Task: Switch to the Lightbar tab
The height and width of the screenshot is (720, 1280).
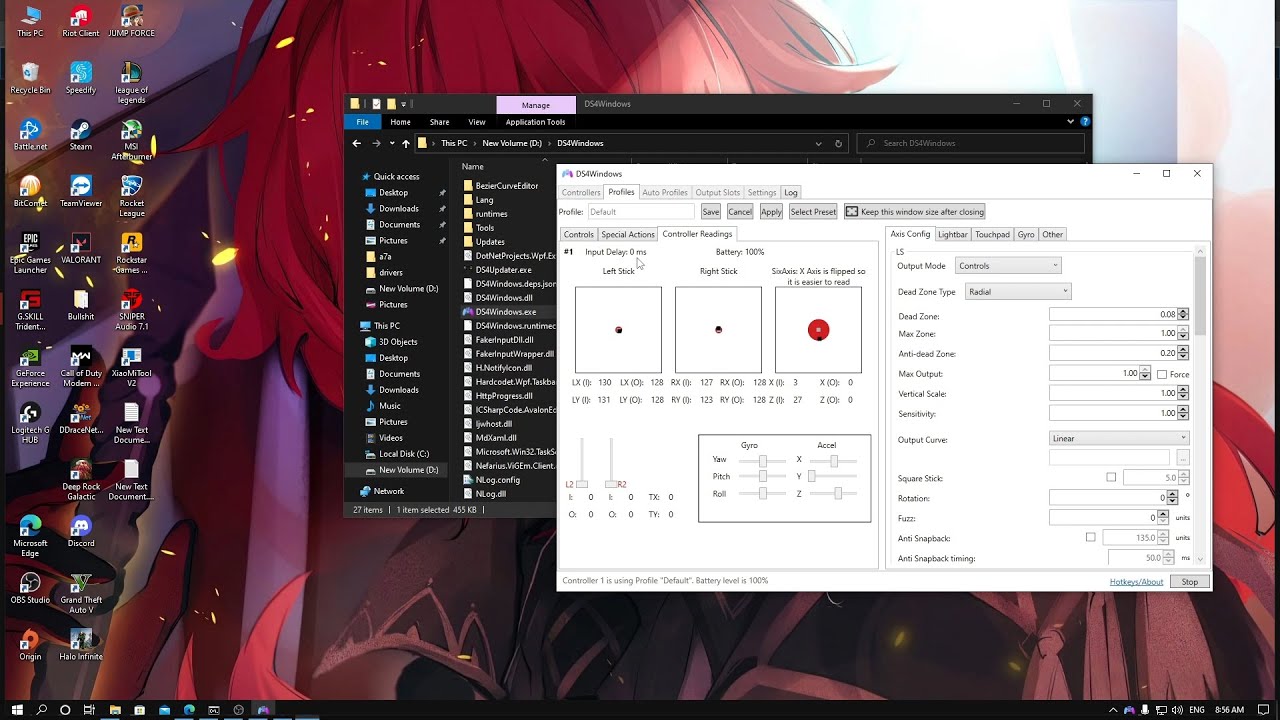Action: coord(952,234)
